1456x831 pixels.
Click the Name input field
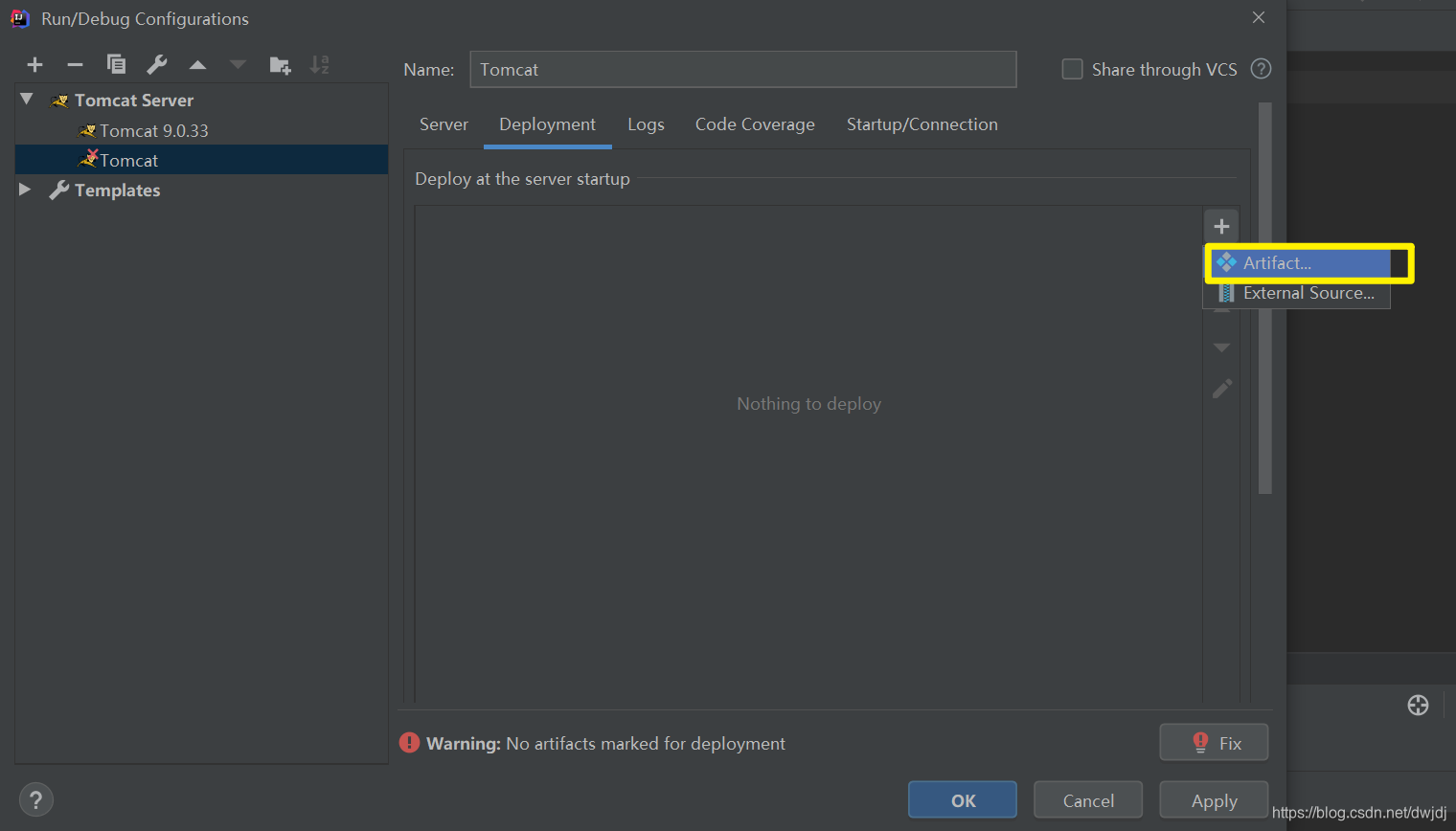point(743,69)
